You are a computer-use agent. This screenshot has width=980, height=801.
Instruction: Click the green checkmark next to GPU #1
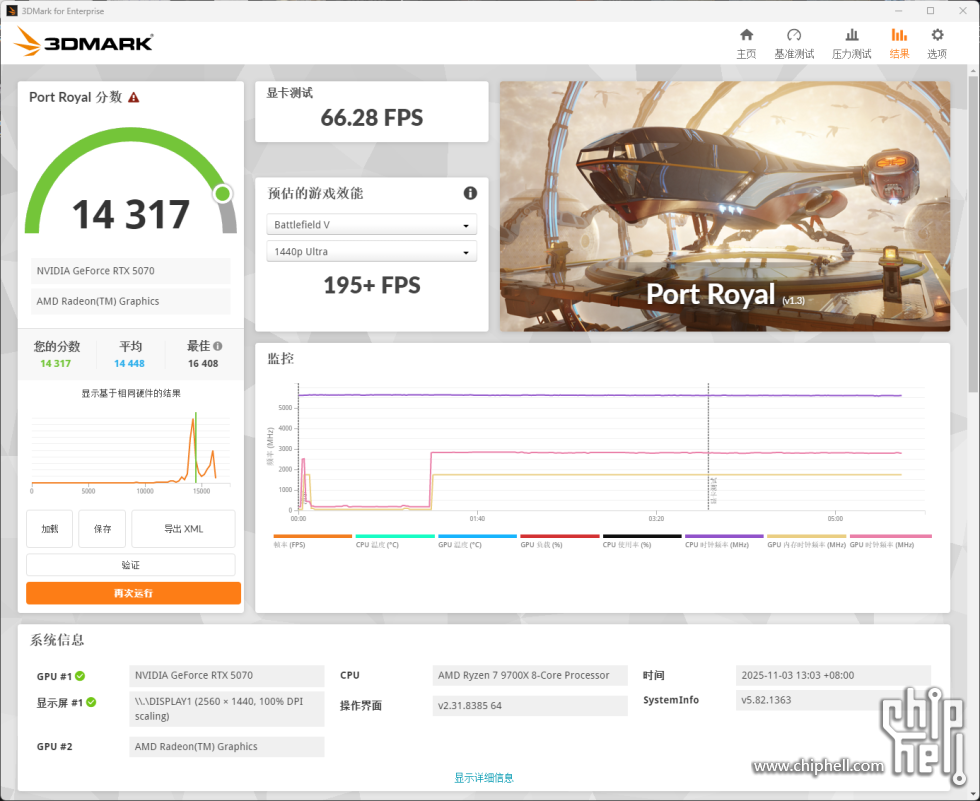pos(80,676)
